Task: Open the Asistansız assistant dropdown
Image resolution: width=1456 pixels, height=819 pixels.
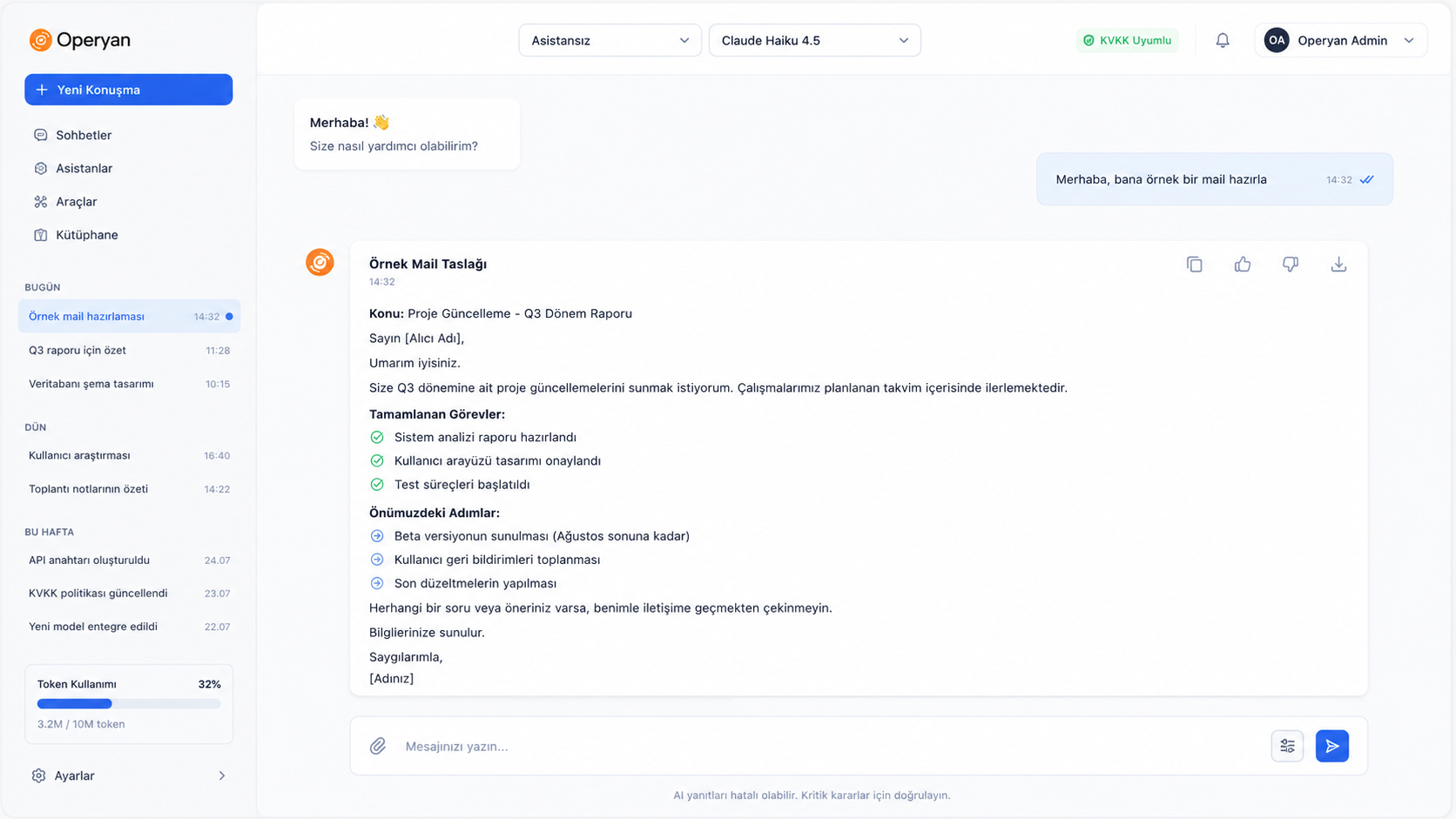Action: [610, 40]
